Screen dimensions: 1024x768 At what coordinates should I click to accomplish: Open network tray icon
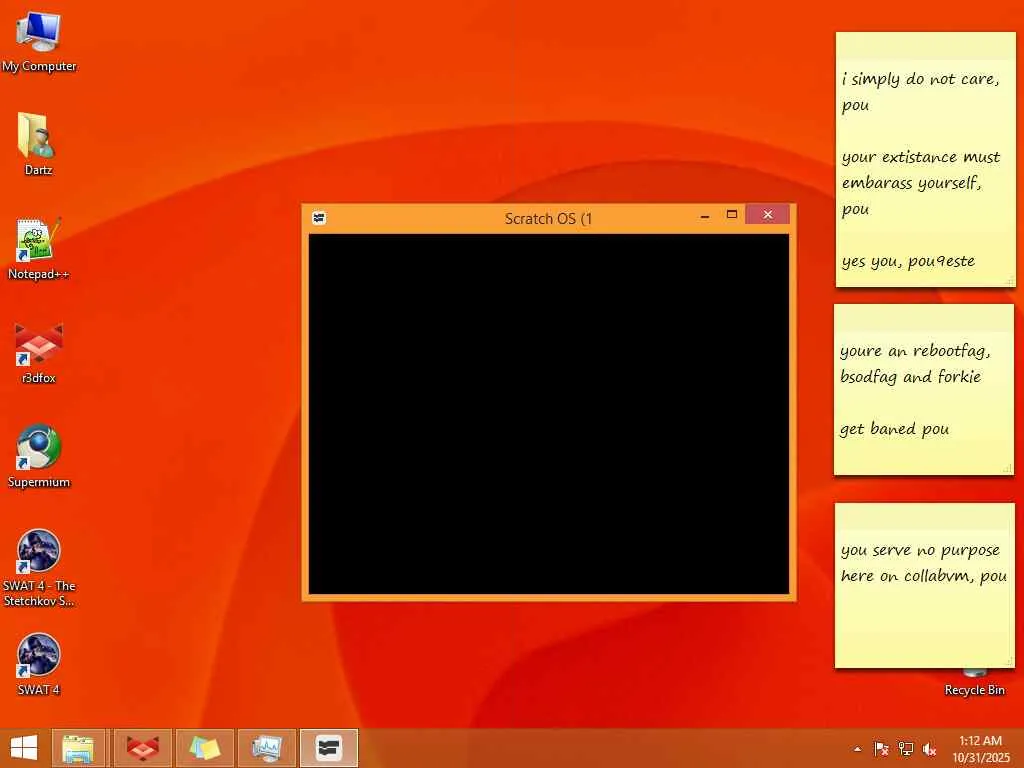click(x=905, y=749)
